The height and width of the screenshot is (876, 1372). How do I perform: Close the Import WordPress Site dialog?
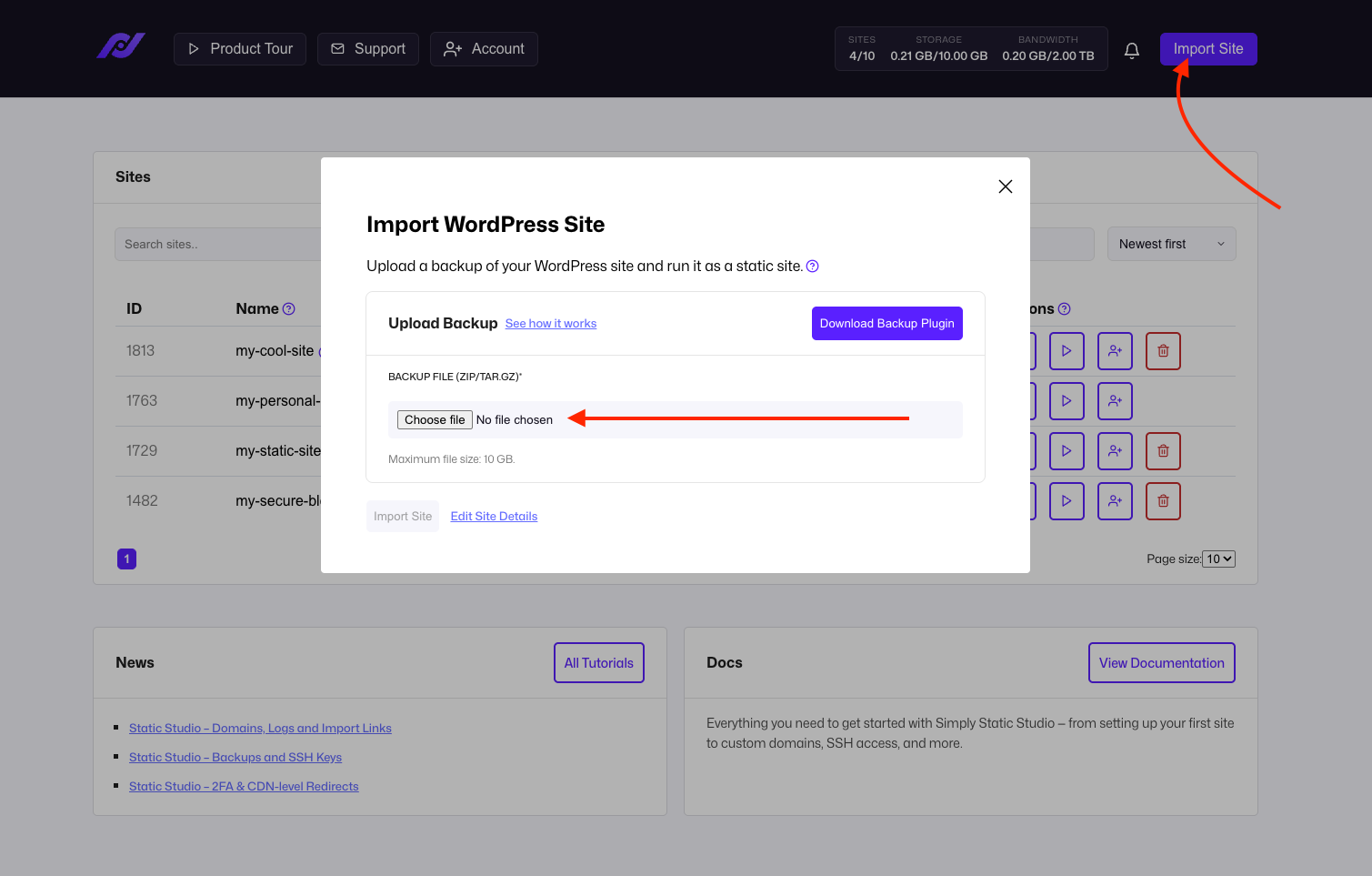(x=1005, y=186)
